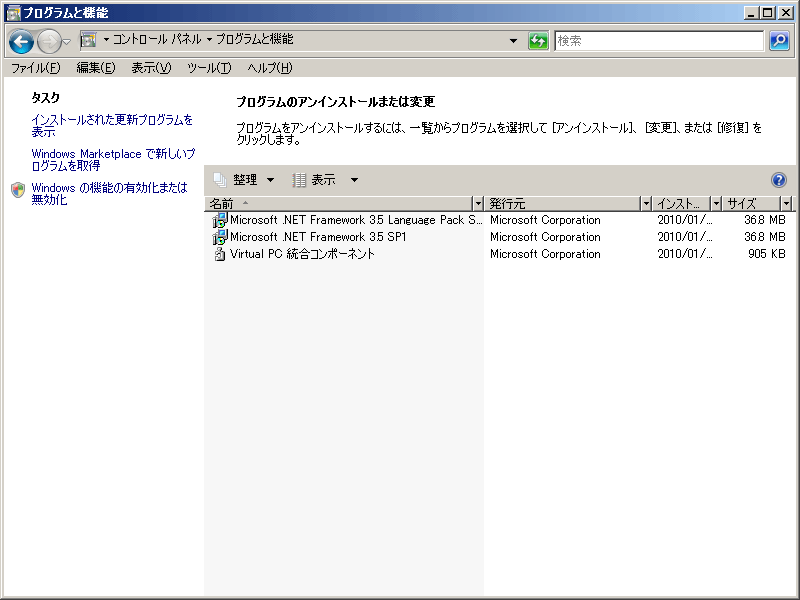800x600 pixels.
Task: Open インストールされた更新プログラムを表示 link
Action: (x=112, y=126)
